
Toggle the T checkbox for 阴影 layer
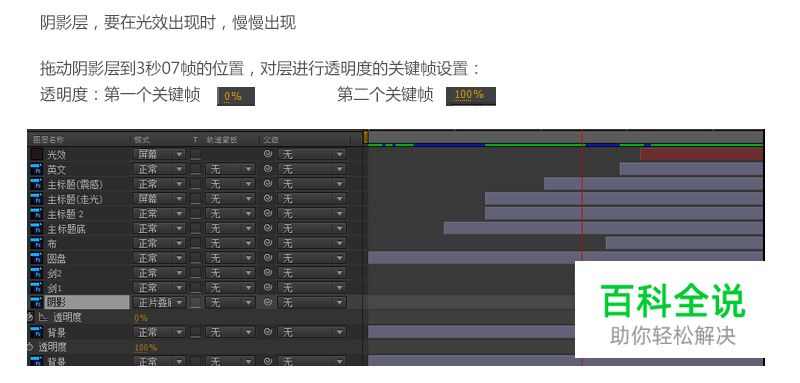pyautogui.click(x=196, y=302)
